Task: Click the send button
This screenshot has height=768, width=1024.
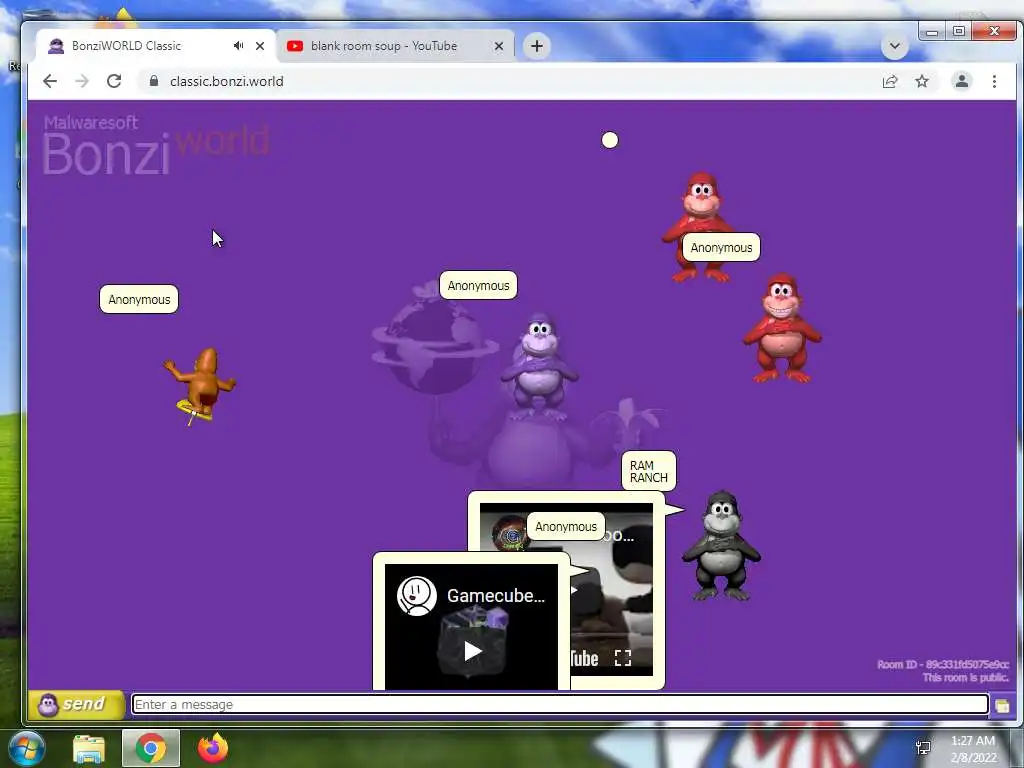Action: click(76, 705)
